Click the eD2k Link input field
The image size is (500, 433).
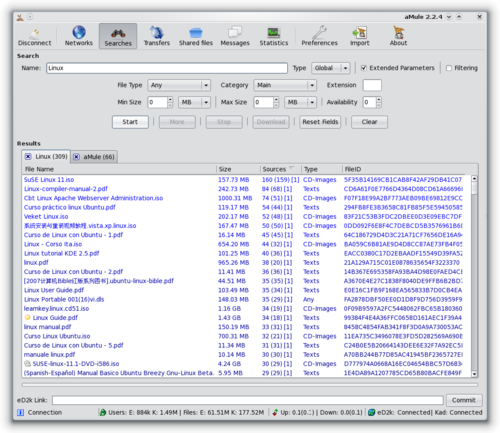click(248, 400)
